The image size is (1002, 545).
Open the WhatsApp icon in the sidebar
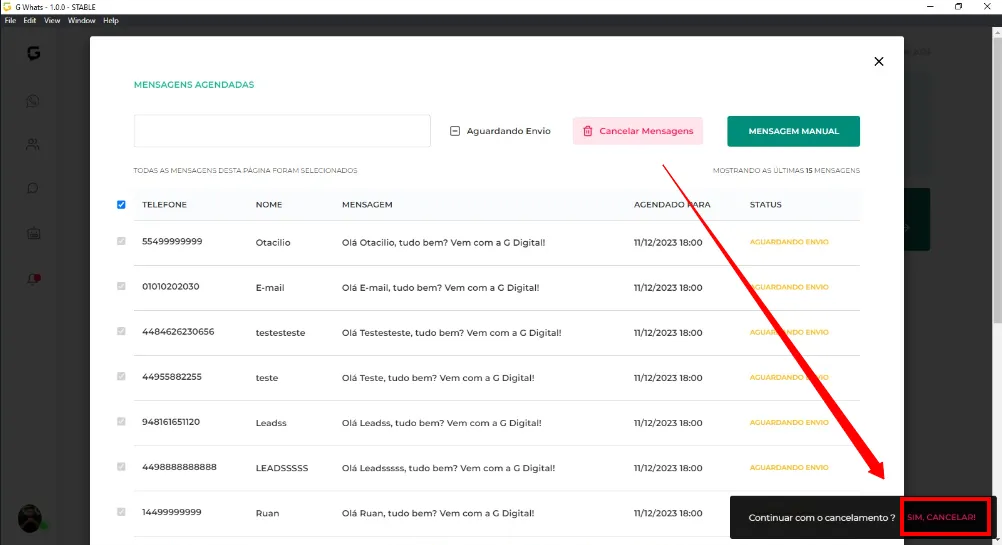(33, 101)
